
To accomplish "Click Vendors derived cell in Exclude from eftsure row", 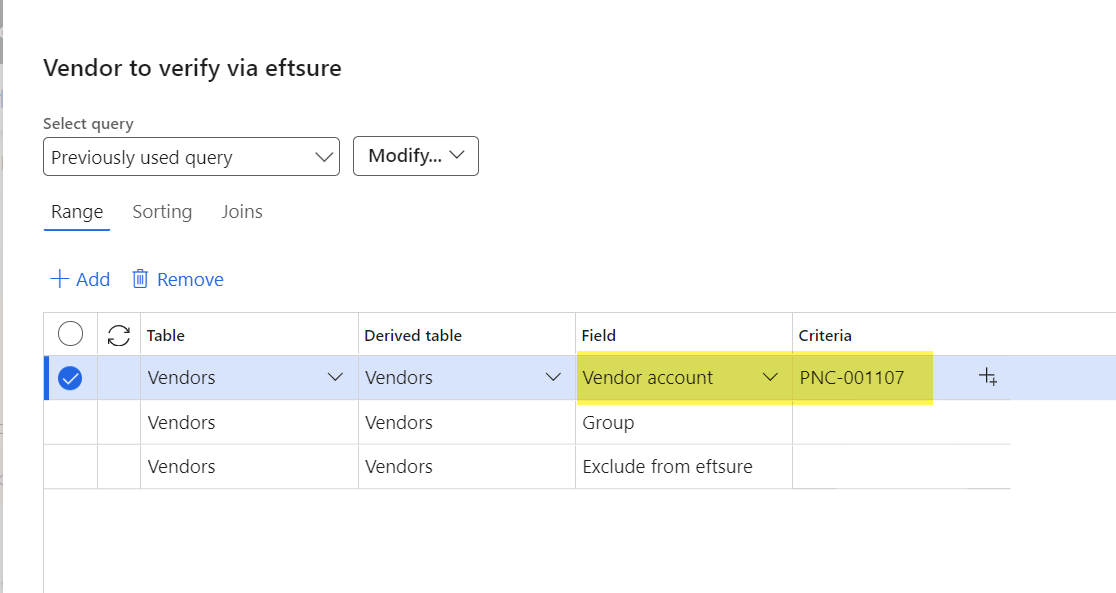I will [x=467, y=466].
